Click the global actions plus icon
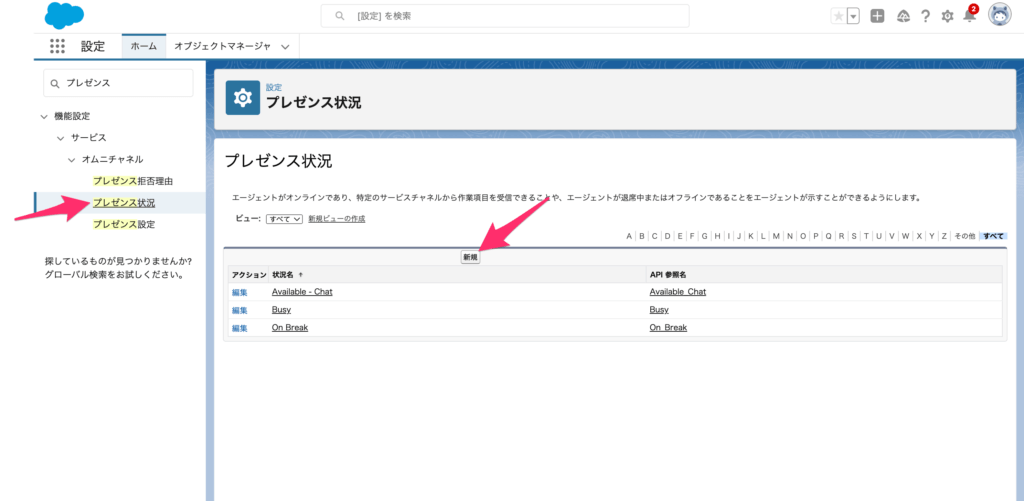The height and width of the screenshot is (501, 1024). [878, 16]
